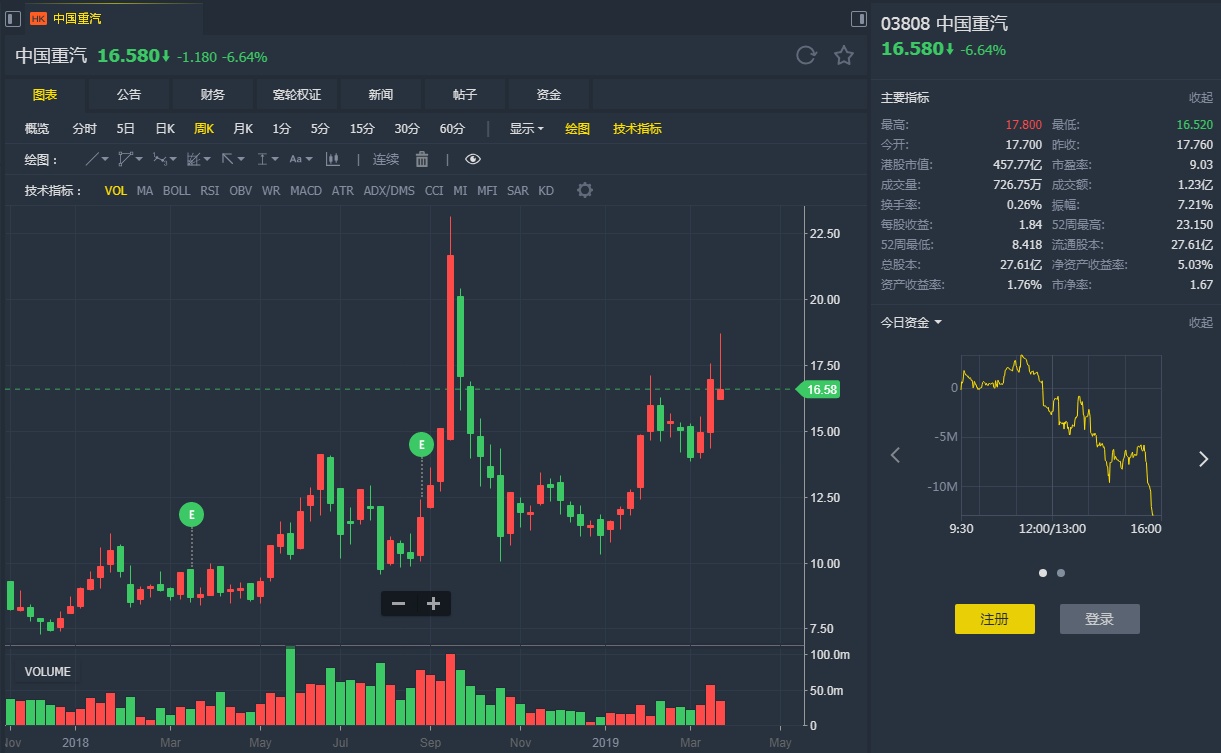The width and height of the screenshot is (1221, 753).
Task: Toggle 连续 continuous drawing mode
Action: coord(386,159)
